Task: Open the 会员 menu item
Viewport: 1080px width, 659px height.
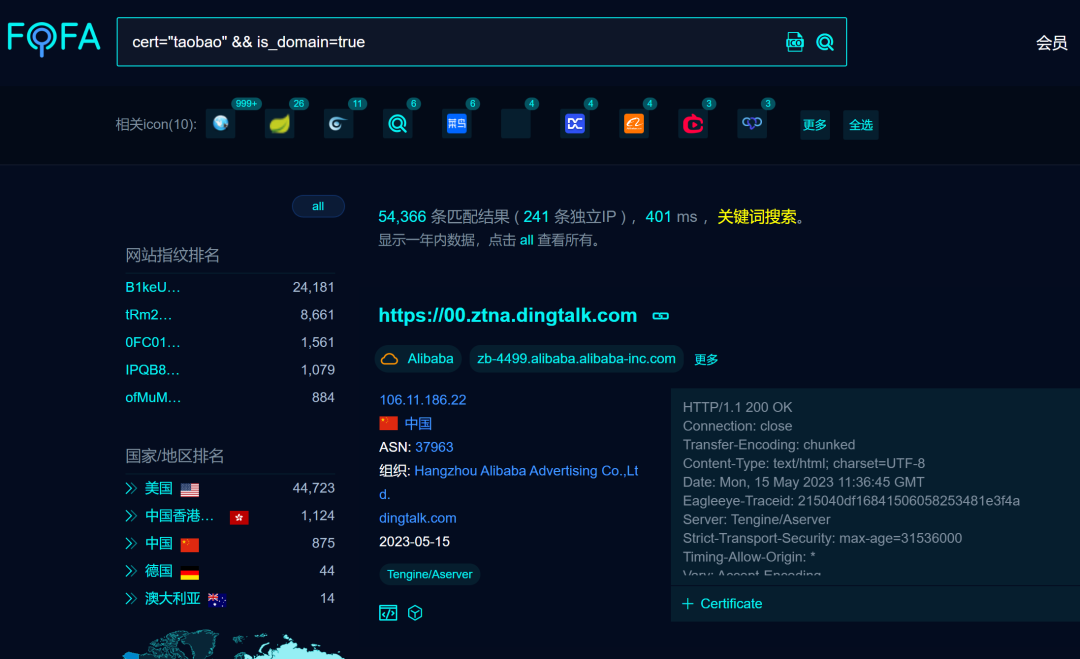Action: point(1051,43)
